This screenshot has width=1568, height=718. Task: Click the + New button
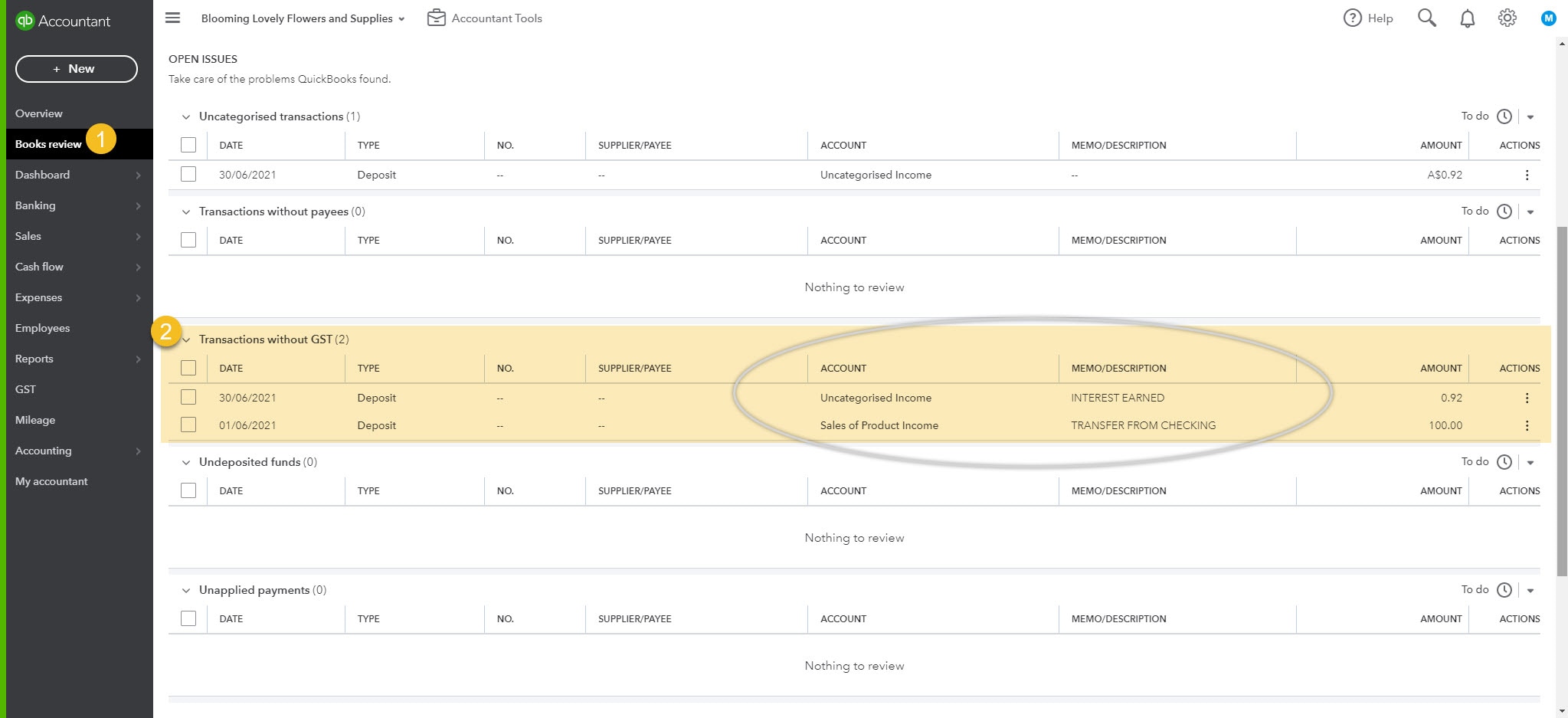point(76,69)
